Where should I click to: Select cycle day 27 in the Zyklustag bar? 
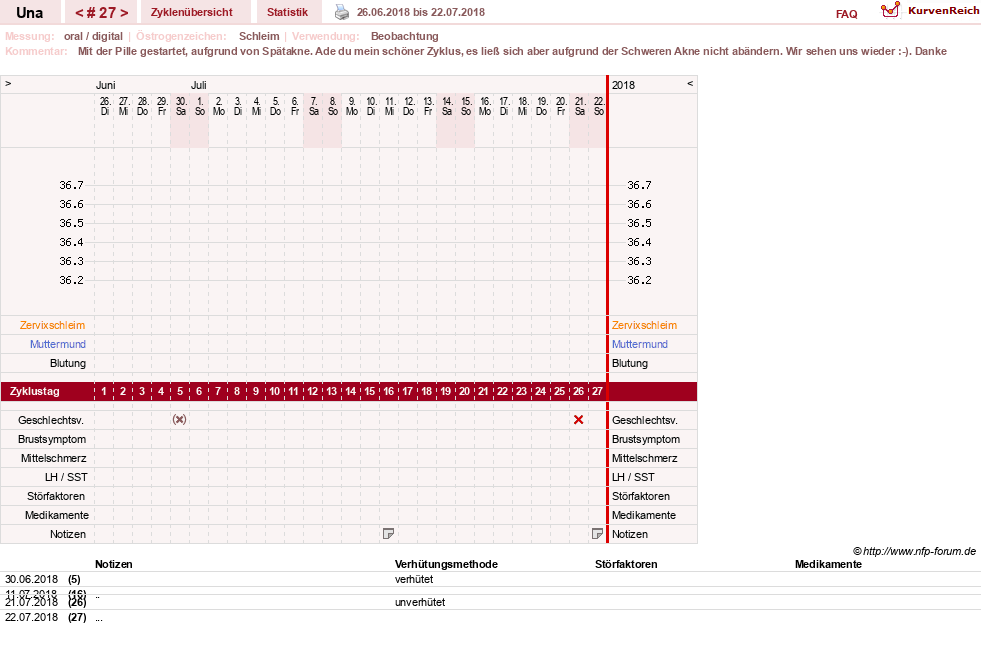coord(597,392)
